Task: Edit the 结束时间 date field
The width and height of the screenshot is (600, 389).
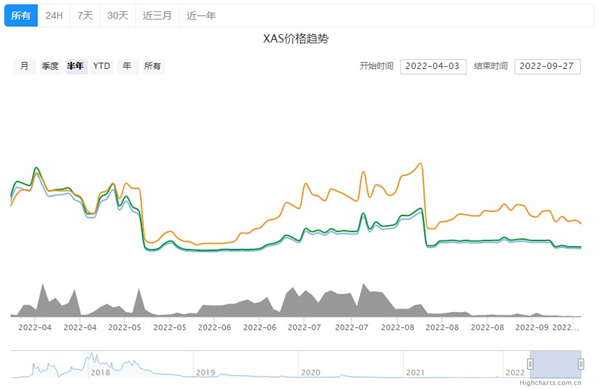Action: click(x=547, y=67)
